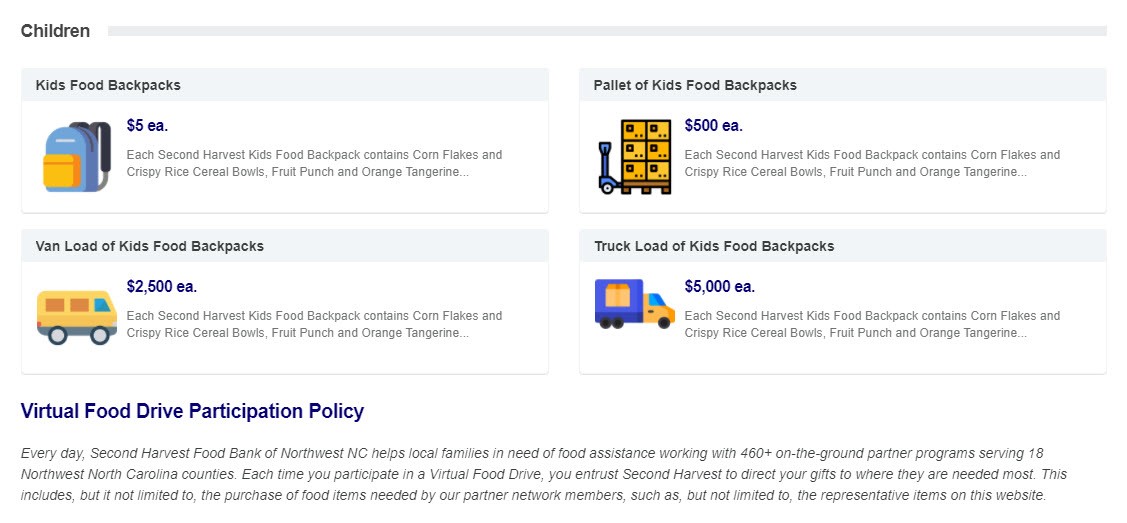
Task: Click the delivery truck icon
Action: [634, 303]
